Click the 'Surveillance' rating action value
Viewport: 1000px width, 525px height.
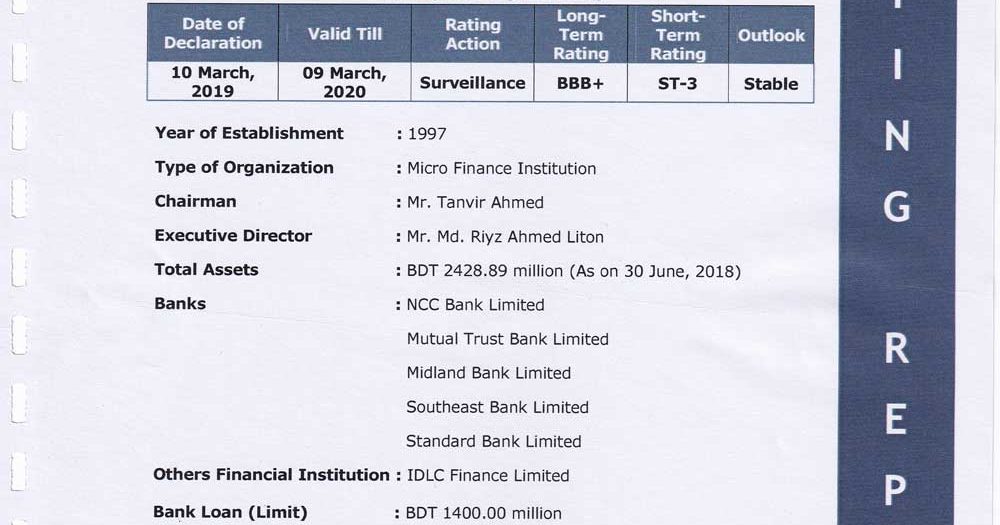[x=473, y=83]
